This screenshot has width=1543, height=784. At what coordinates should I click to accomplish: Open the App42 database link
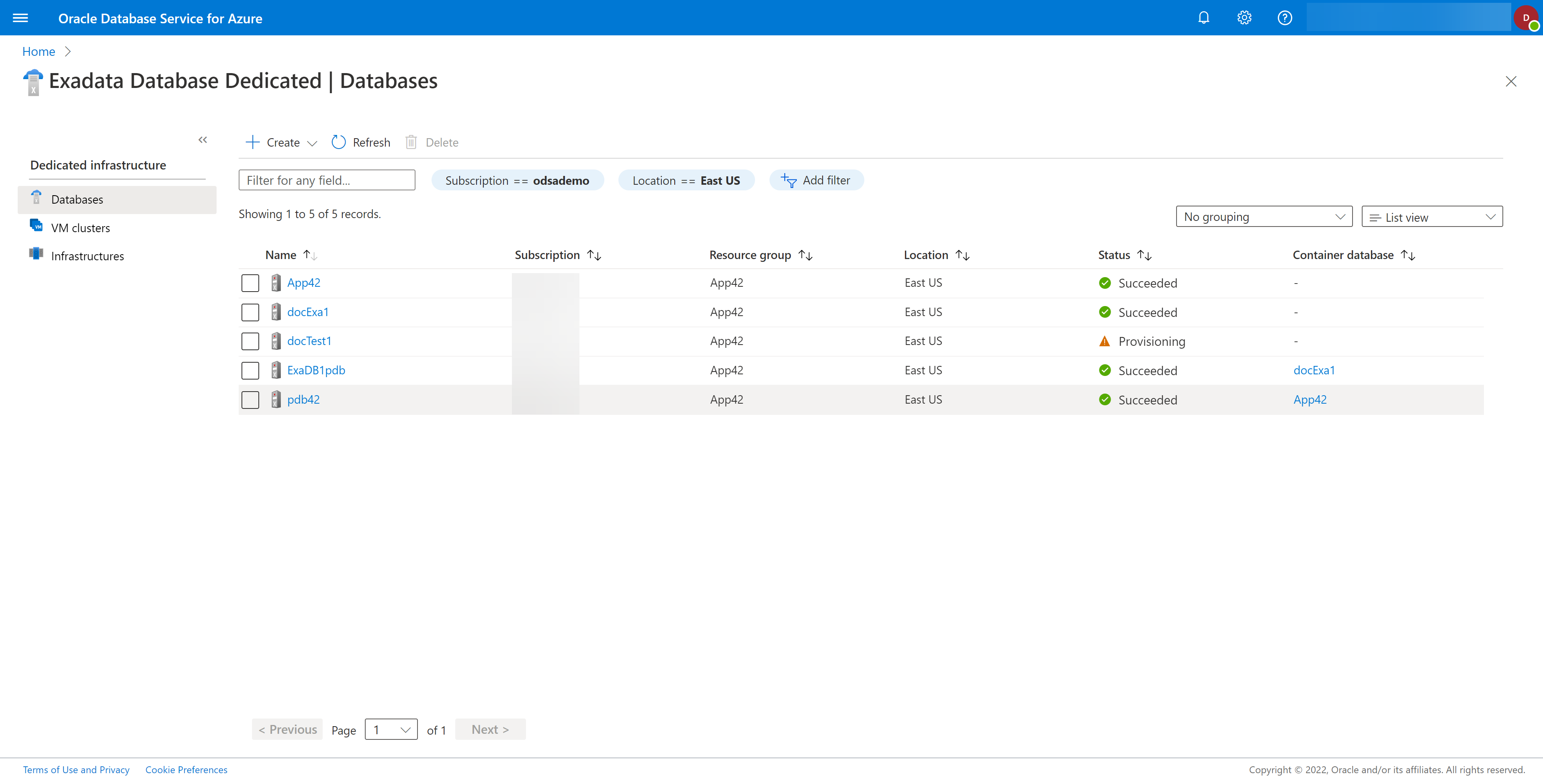(x=304, y=283)
